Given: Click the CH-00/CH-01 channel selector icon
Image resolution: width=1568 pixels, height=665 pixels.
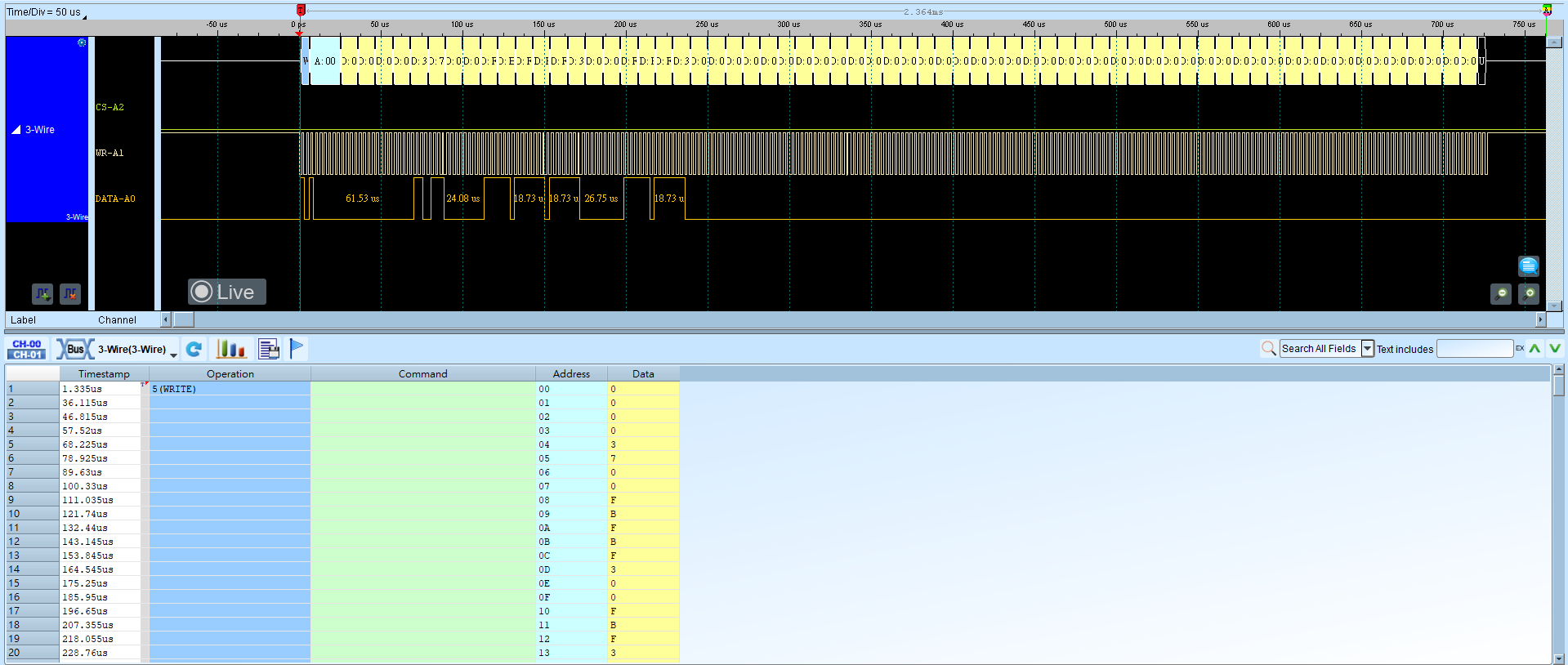Looking at the screenshot, I should [x=27, y=349].
